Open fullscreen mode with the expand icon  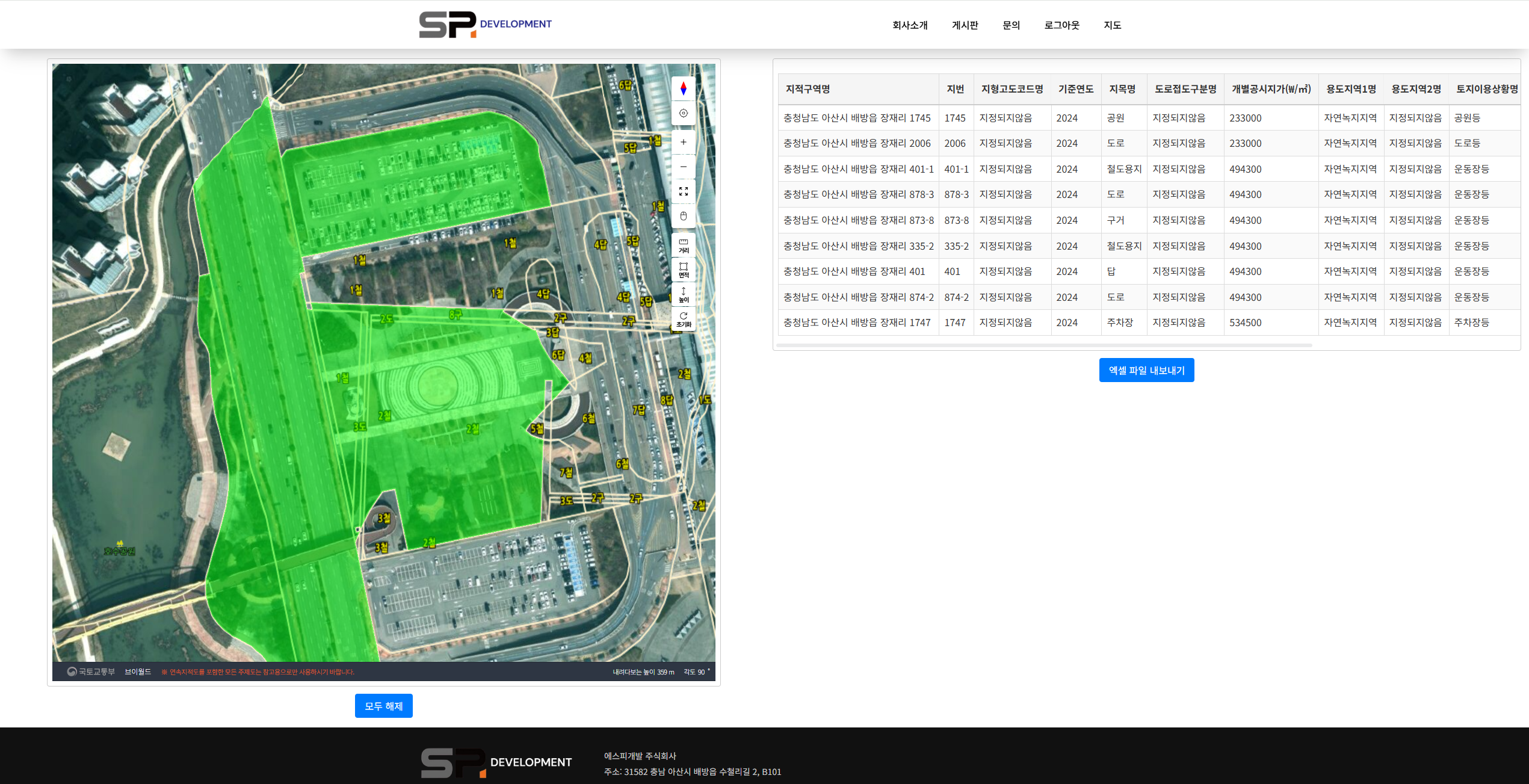tap(683, 191)
